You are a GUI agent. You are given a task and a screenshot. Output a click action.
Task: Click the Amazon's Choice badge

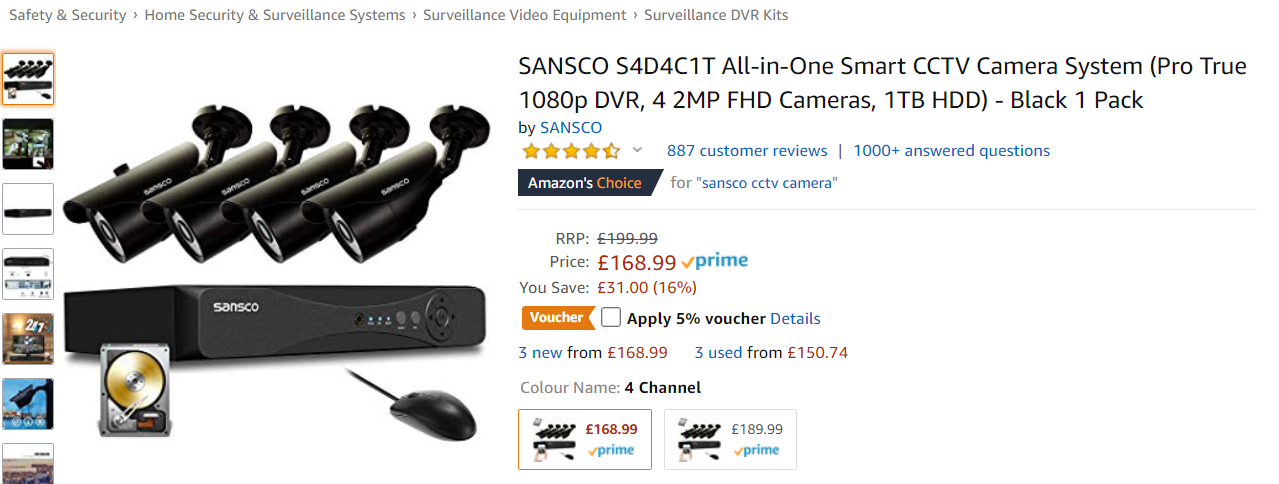(x=586, y=183)
